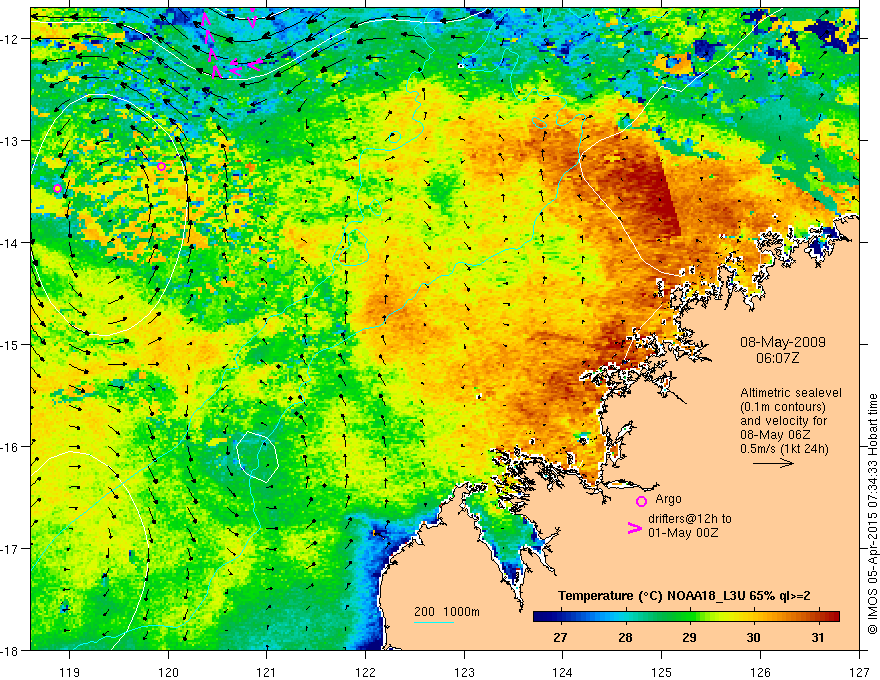Click the '0.5m/s (1kt 24h)' text
The width and height of the screenshot is (880, 680).
coord(784,449)
